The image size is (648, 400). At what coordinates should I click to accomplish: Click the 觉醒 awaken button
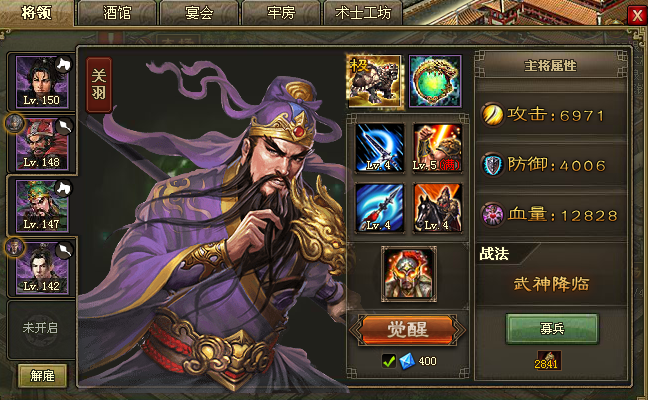tap(407, 329)
